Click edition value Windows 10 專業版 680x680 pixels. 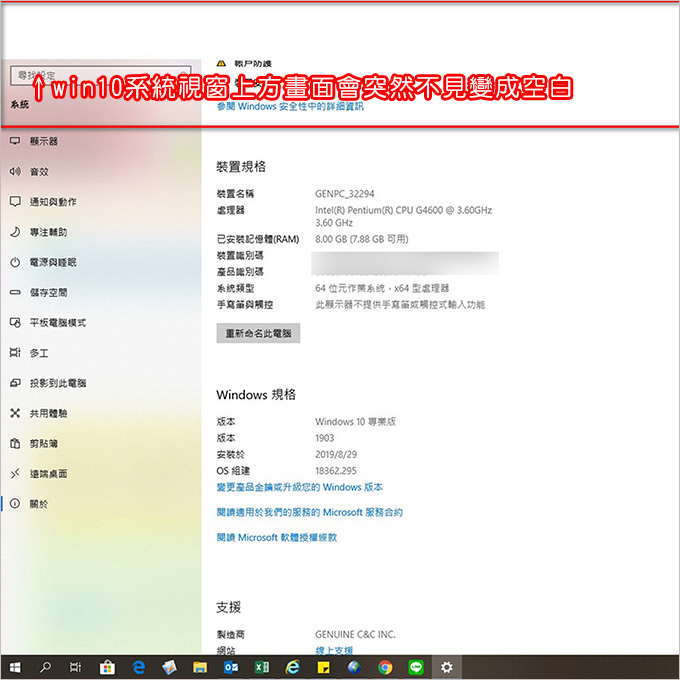point(355,422)
